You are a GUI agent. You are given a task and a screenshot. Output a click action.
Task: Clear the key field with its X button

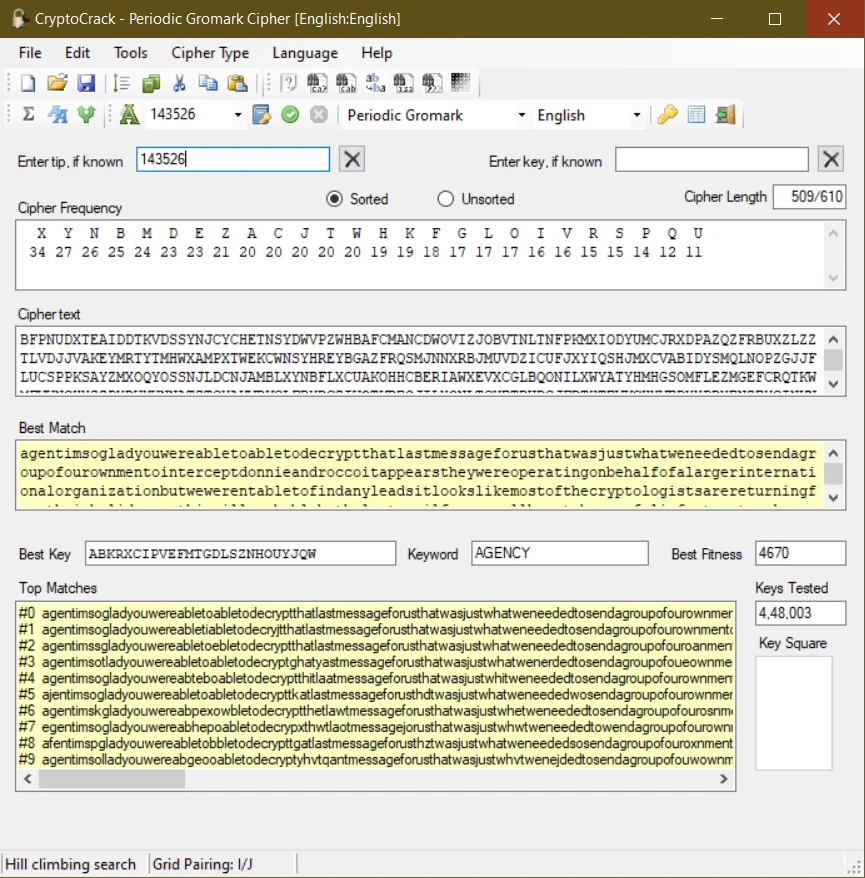point(831,160)
